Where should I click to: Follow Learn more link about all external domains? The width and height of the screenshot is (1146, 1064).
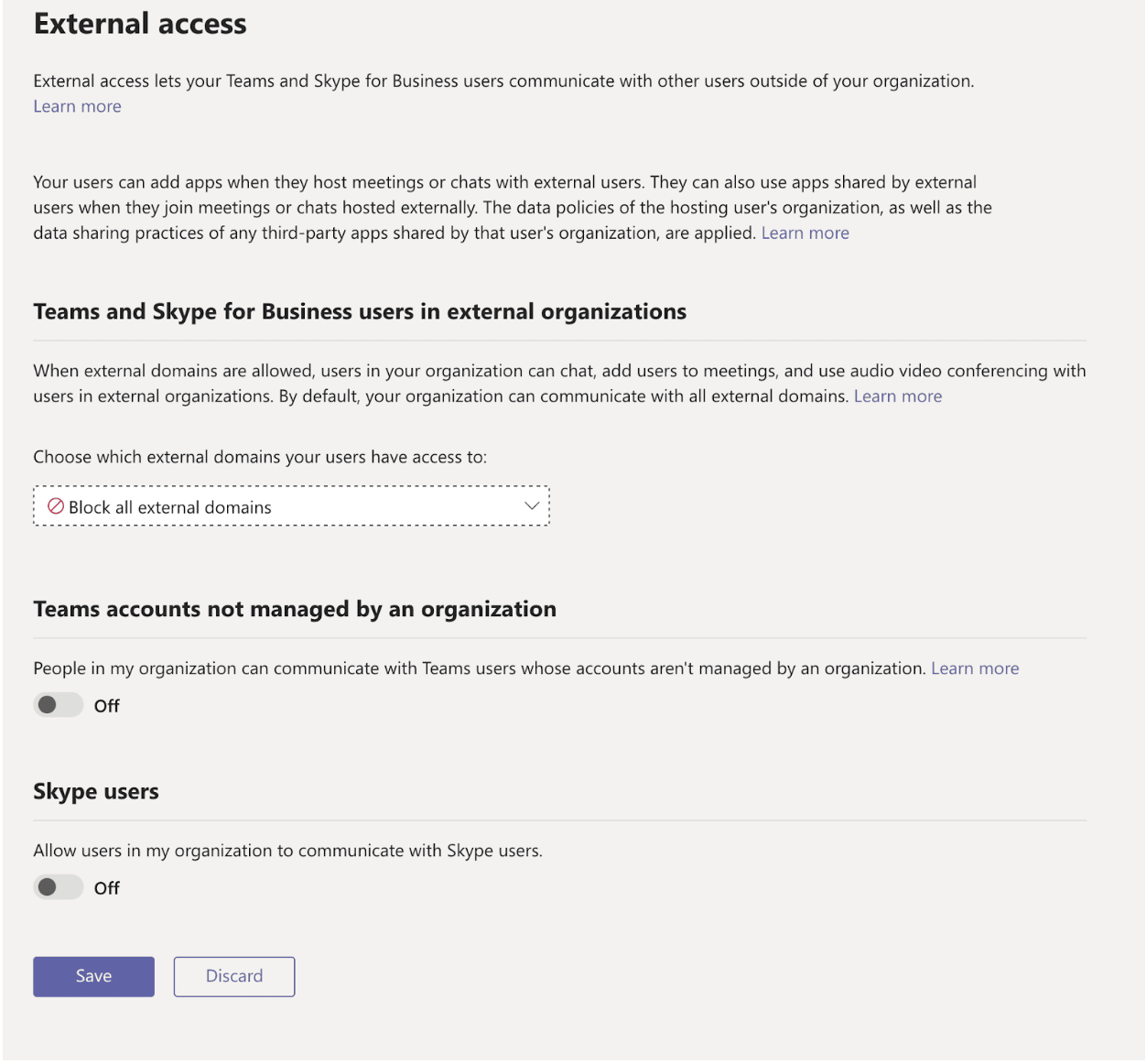898,396
